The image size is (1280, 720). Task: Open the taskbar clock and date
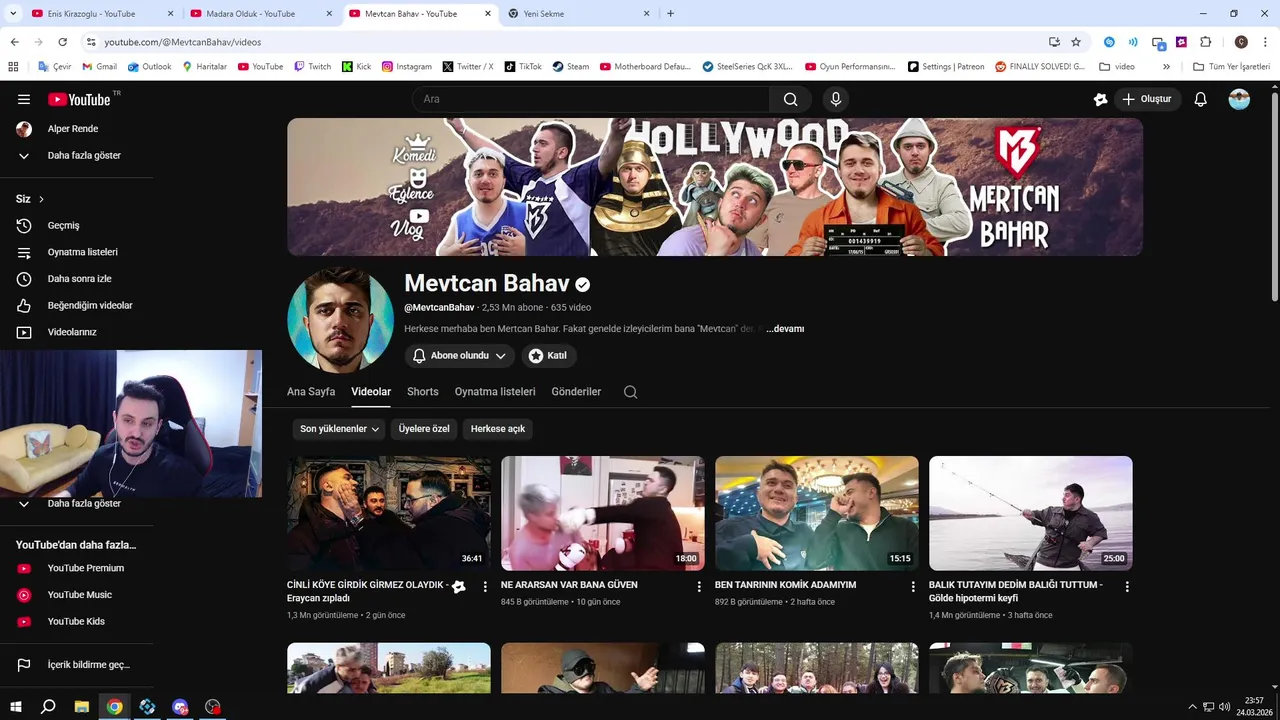click(x=1254, y=707)
